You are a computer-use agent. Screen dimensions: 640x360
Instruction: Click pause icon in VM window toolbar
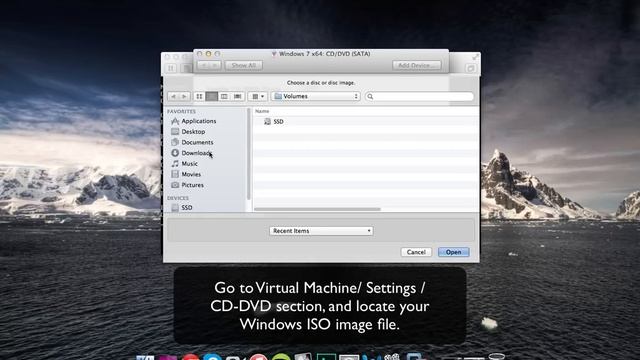click(171, 68)
